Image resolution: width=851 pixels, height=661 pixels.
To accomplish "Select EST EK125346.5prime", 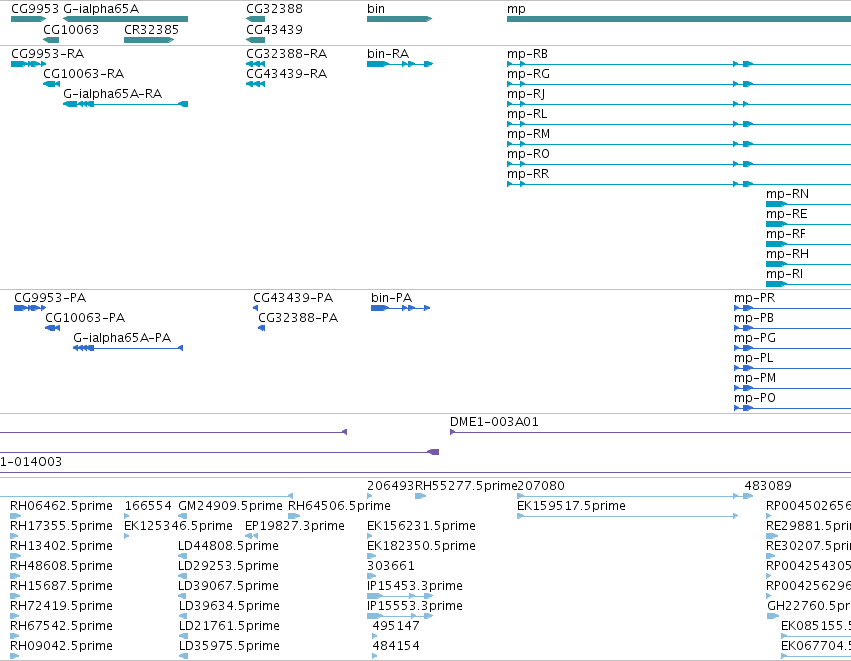I will pyautogui.click(x=126, y=536).
